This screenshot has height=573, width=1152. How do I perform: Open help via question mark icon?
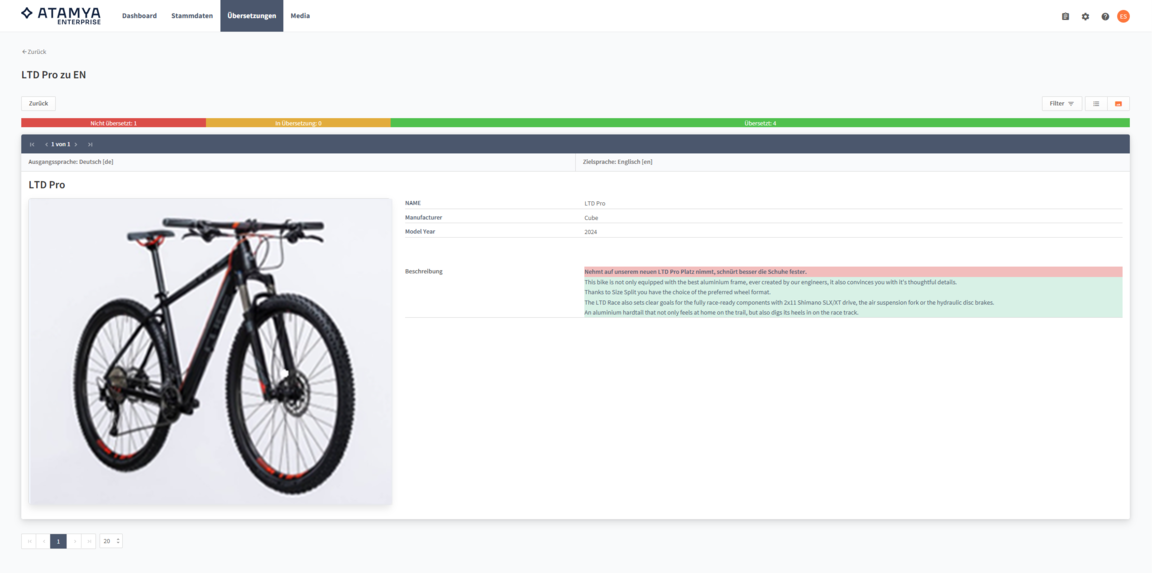(1105, 16)
